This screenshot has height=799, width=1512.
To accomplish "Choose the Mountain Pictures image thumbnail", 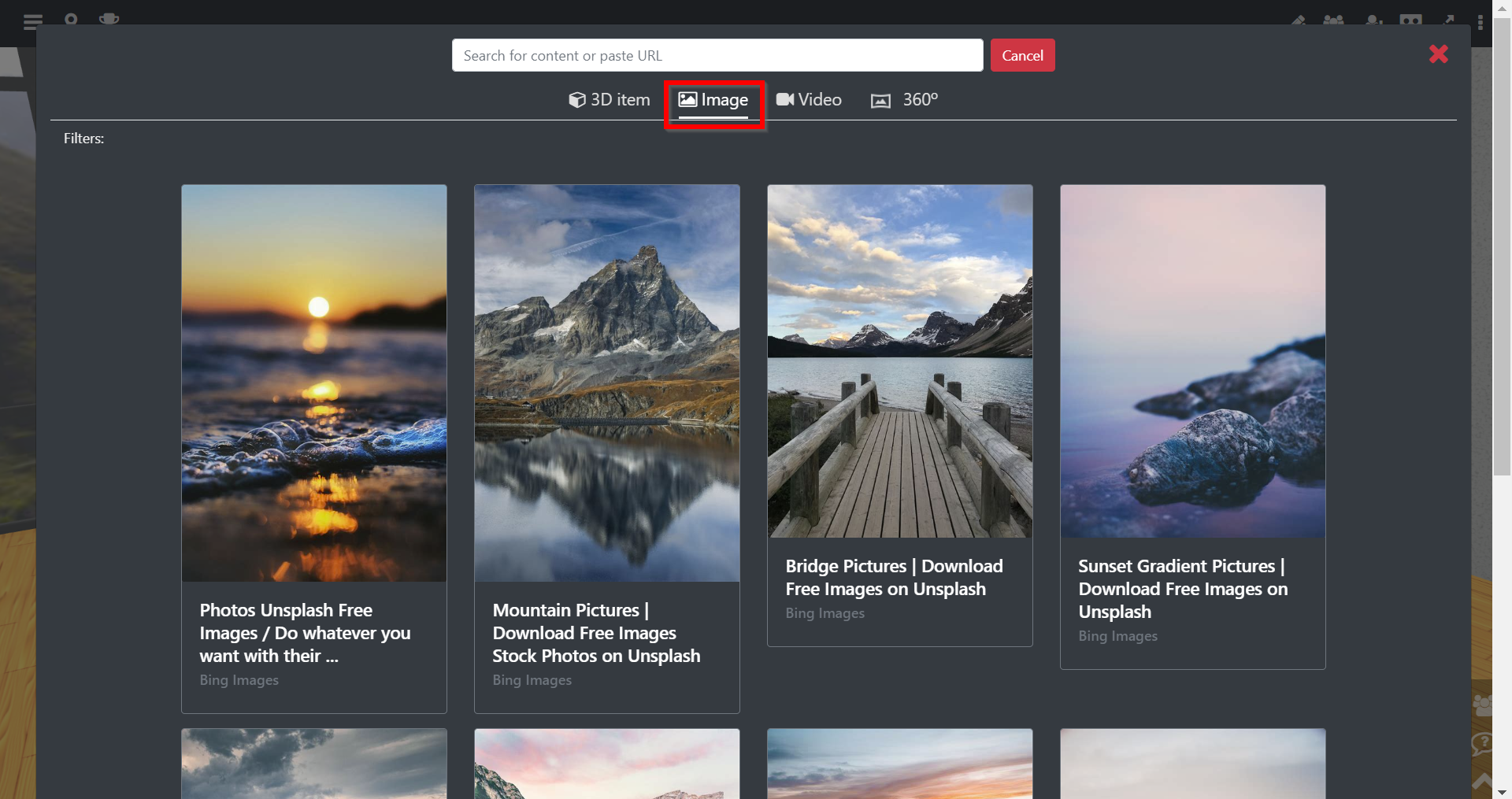I will [x=607, y=383].
